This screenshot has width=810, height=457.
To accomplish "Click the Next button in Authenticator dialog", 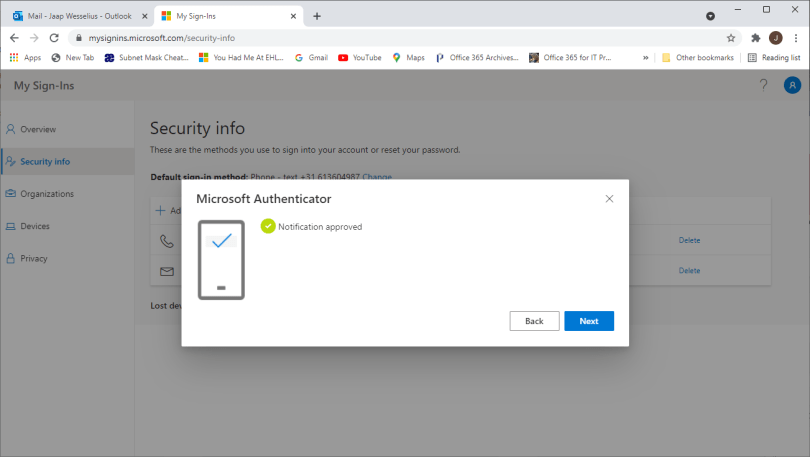I will (589, 321).
